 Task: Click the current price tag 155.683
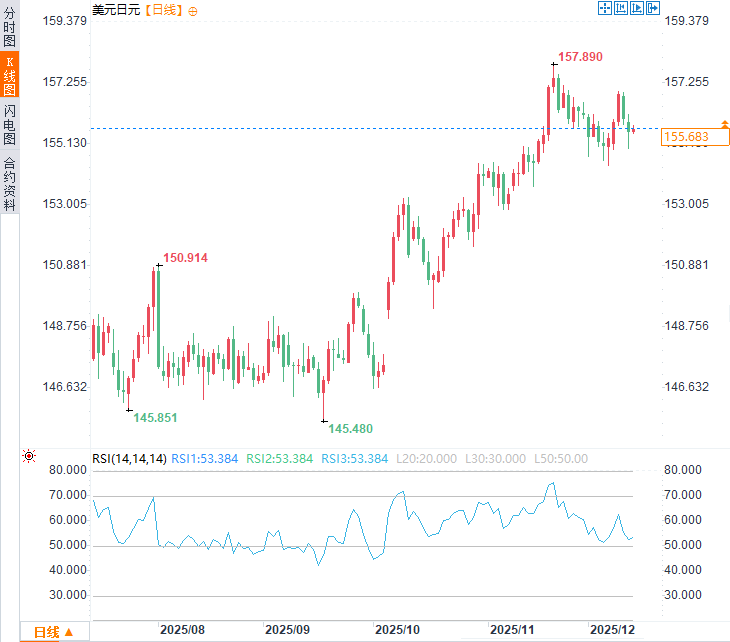pos(695,137)
